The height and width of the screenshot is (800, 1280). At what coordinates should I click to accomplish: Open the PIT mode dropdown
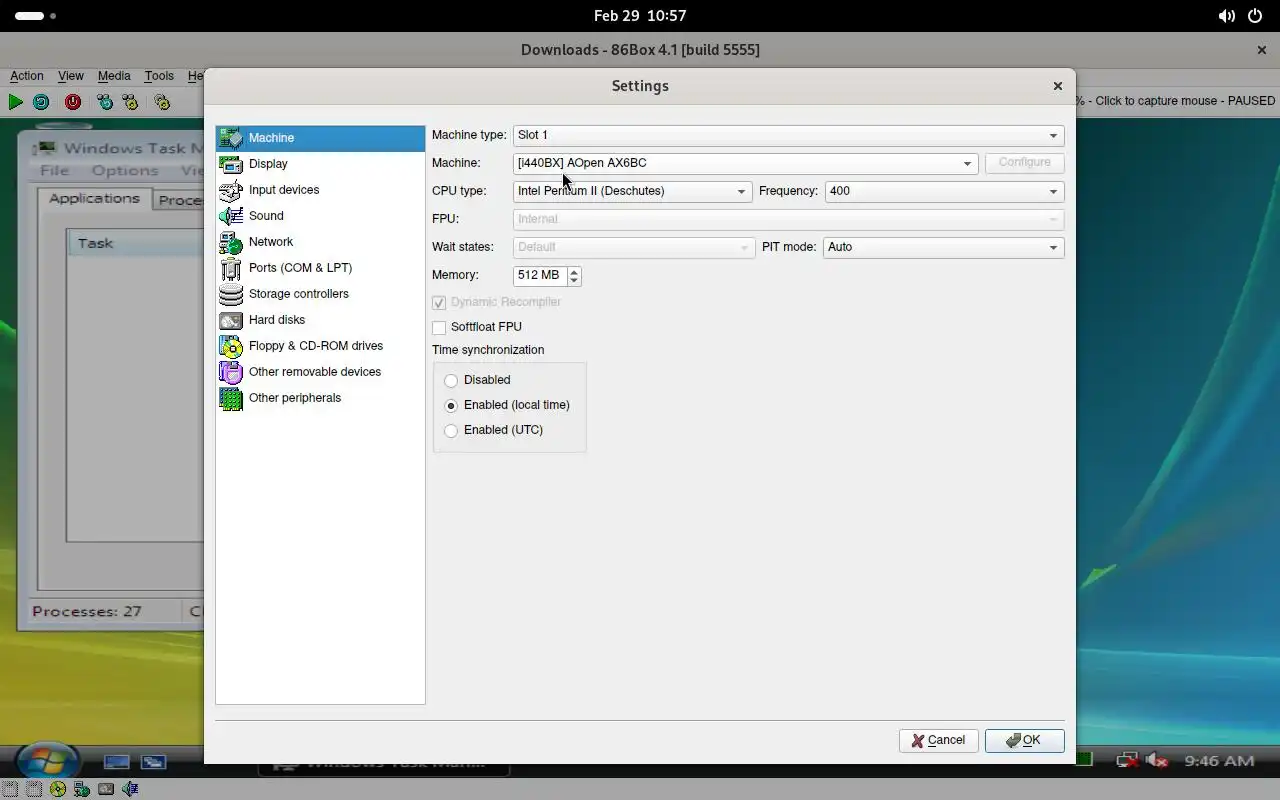943,247
